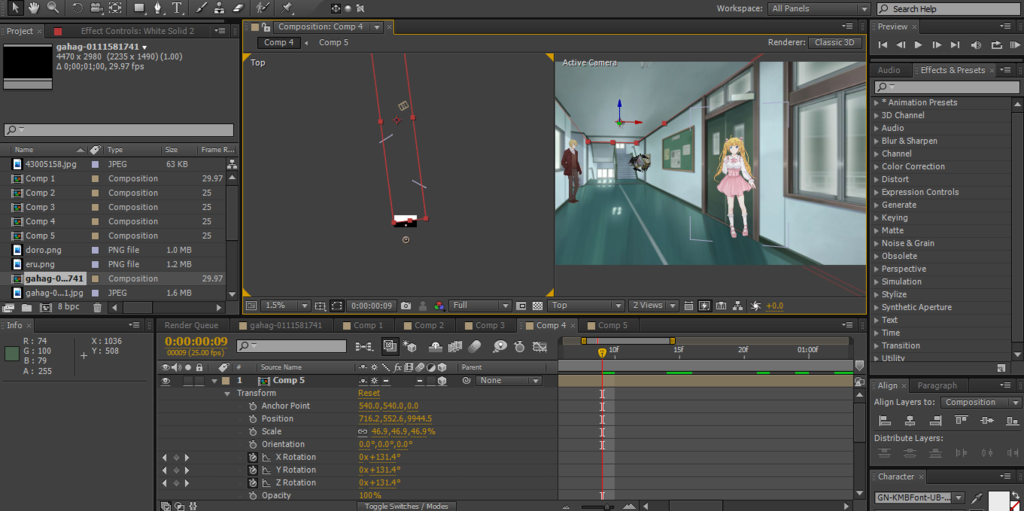This screenshot has height=511, width=1024.
Task: Click the Classic 3D renderer button
Action: tap(835, 42)
